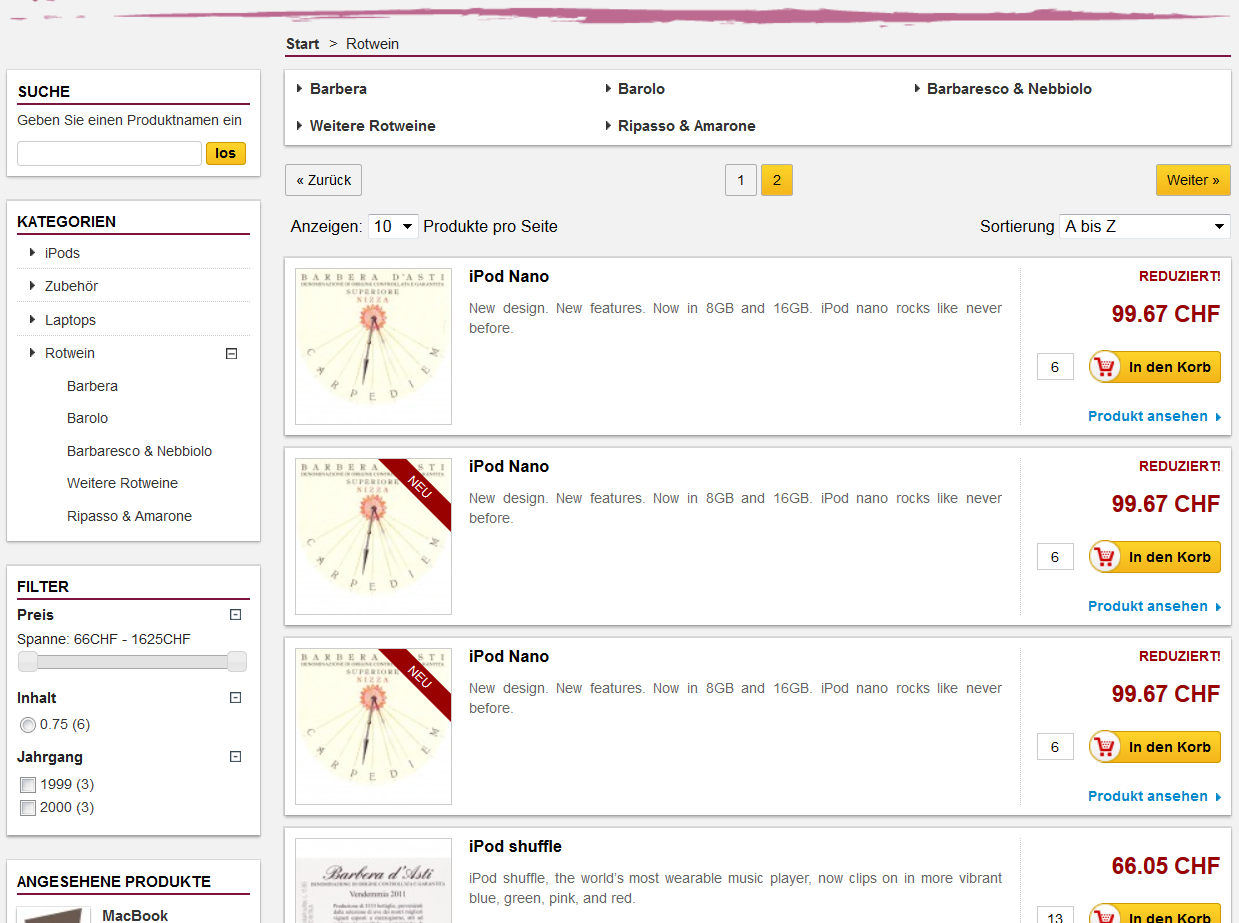Screen dimensions: 1239x923
Task: Check the 1999 Jahrgang checkbox
Action: [x=28, y=785]
